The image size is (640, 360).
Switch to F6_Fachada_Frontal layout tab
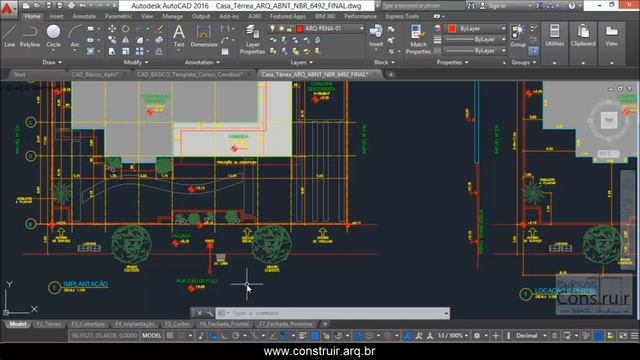coord(224,324)
